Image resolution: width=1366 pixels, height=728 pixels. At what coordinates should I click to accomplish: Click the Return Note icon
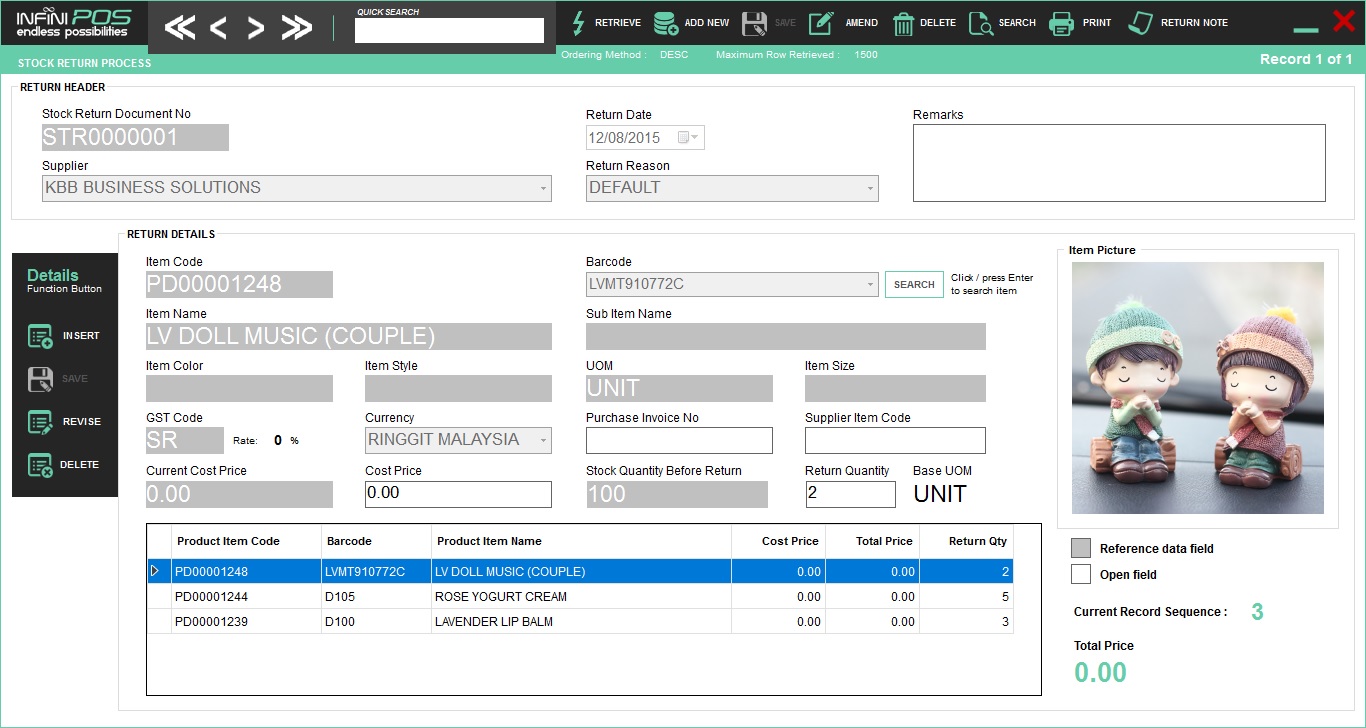1140,23
